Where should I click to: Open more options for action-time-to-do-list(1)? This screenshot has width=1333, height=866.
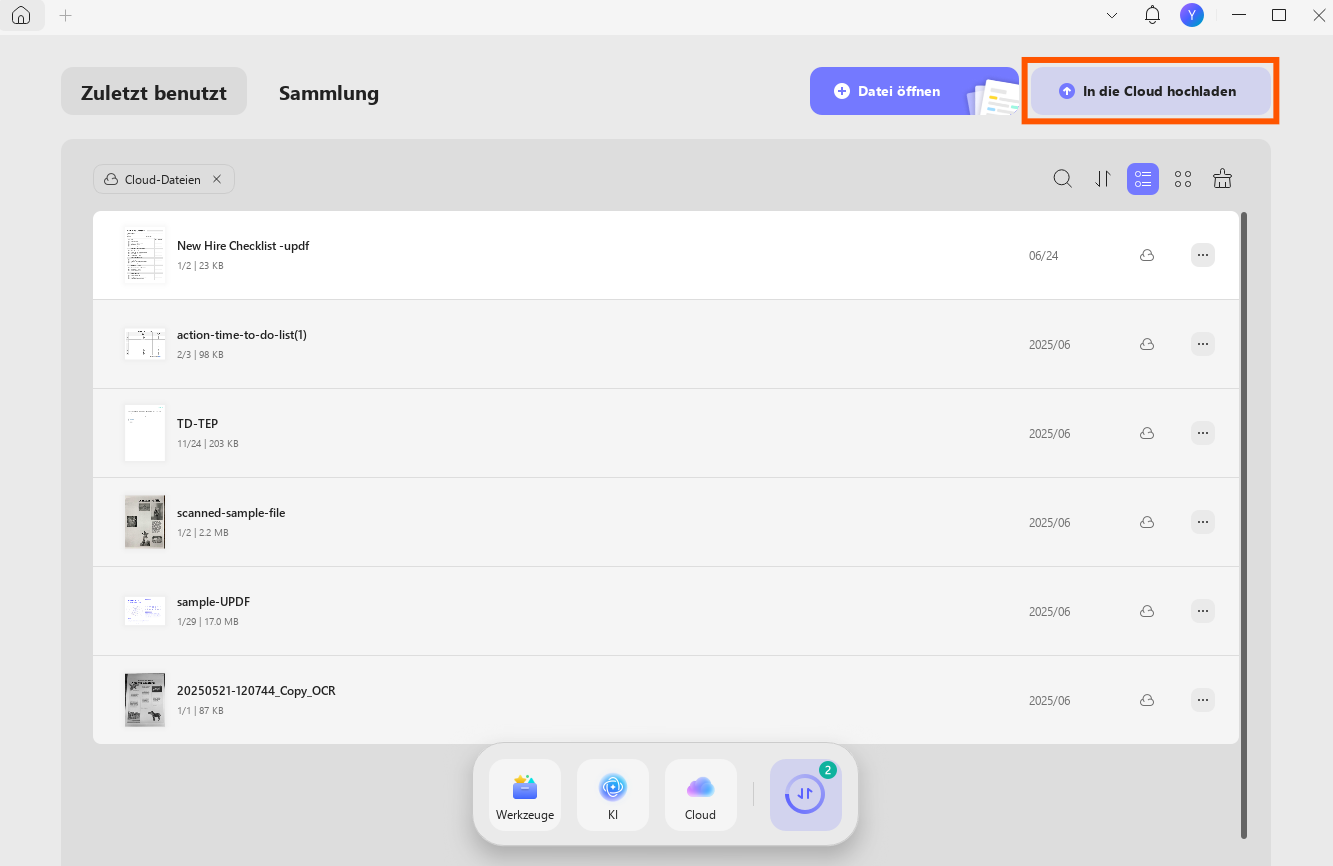click(1203, 344)
